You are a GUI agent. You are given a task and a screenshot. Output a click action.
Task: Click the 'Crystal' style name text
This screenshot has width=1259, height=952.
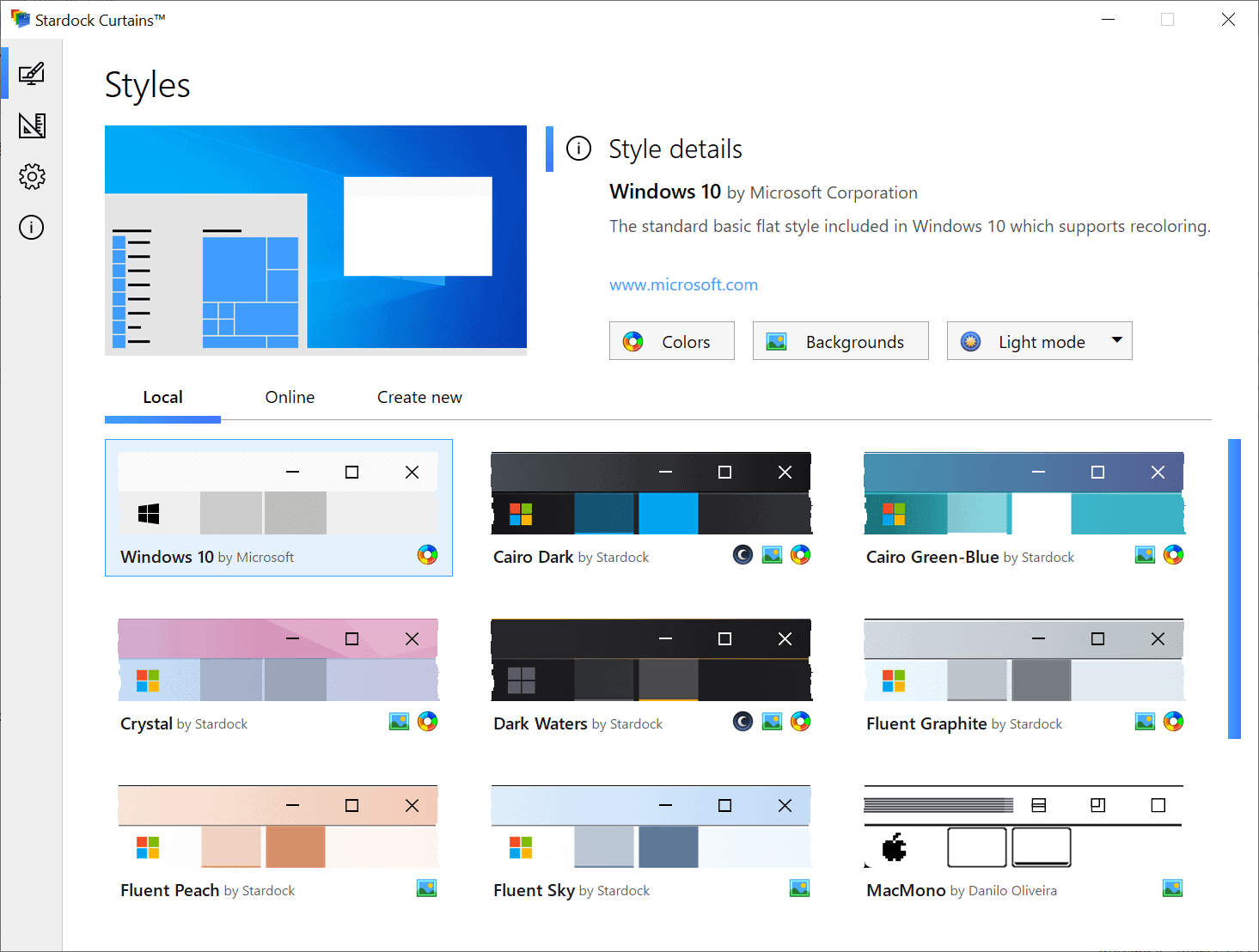(x=146, y=723)
